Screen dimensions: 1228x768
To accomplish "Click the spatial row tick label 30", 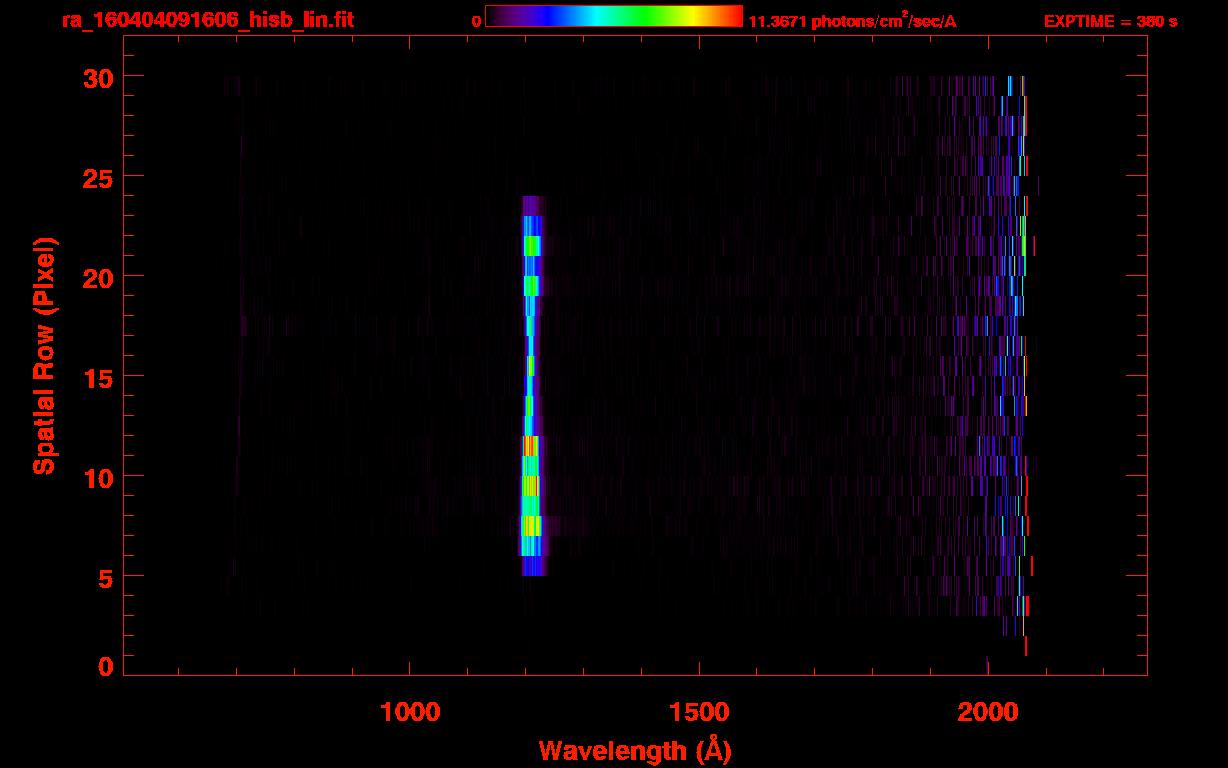I will coord(98,77).
